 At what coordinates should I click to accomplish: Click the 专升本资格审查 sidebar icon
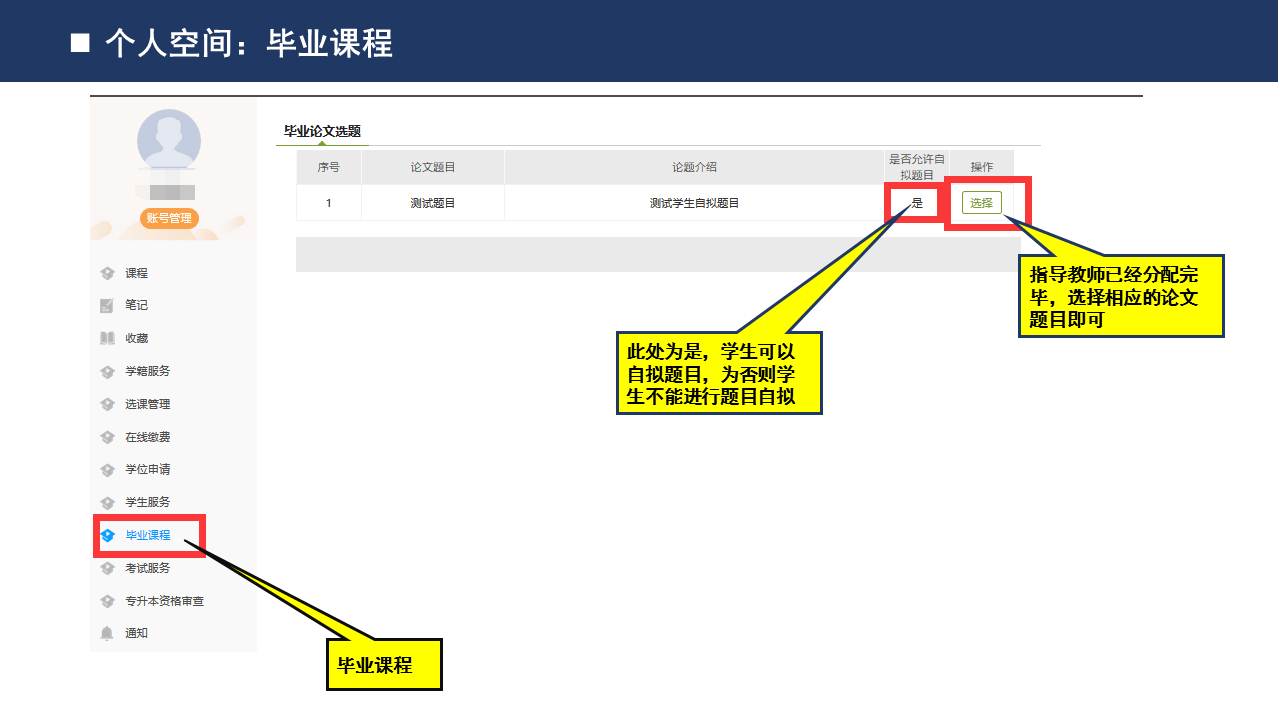(107, 601)
